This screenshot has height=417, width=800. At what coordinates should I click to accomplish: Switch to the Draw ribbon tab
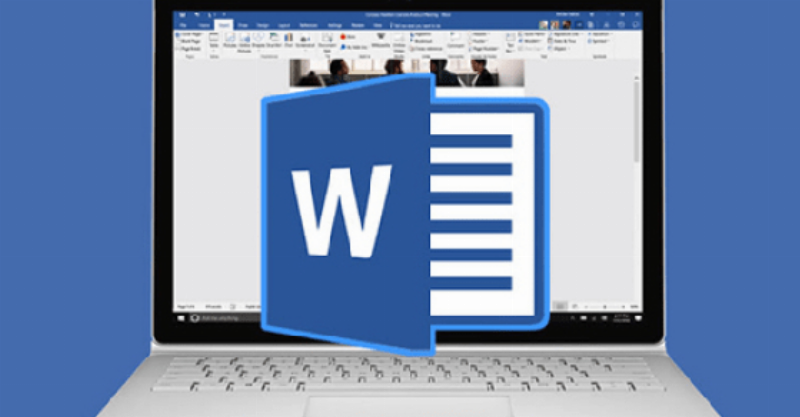coord(242,26)
